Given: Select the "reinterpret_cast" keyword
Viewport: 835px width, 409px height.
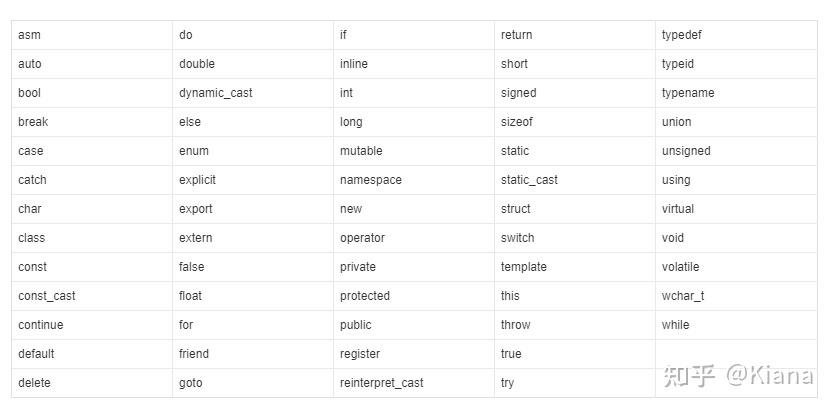Looking at the screenshot, I should click(382, 383).
